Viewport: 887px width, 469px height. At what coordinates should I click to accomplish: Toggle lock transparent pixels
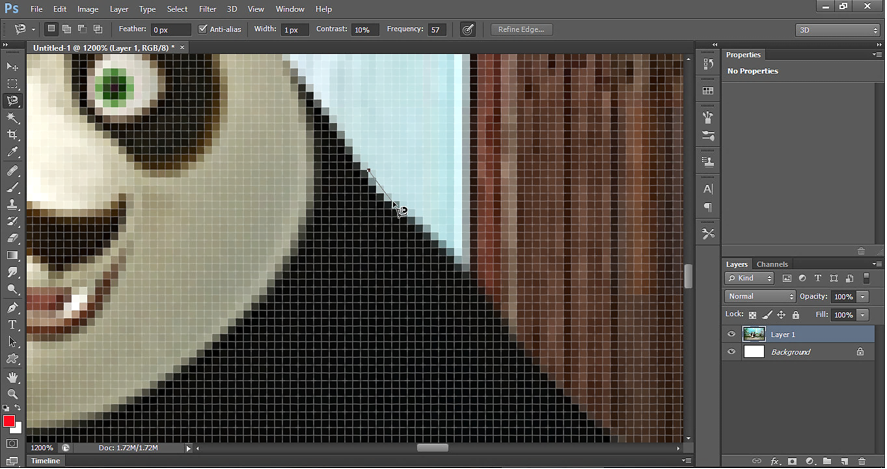pyautogui.click(x=752, y=315)
